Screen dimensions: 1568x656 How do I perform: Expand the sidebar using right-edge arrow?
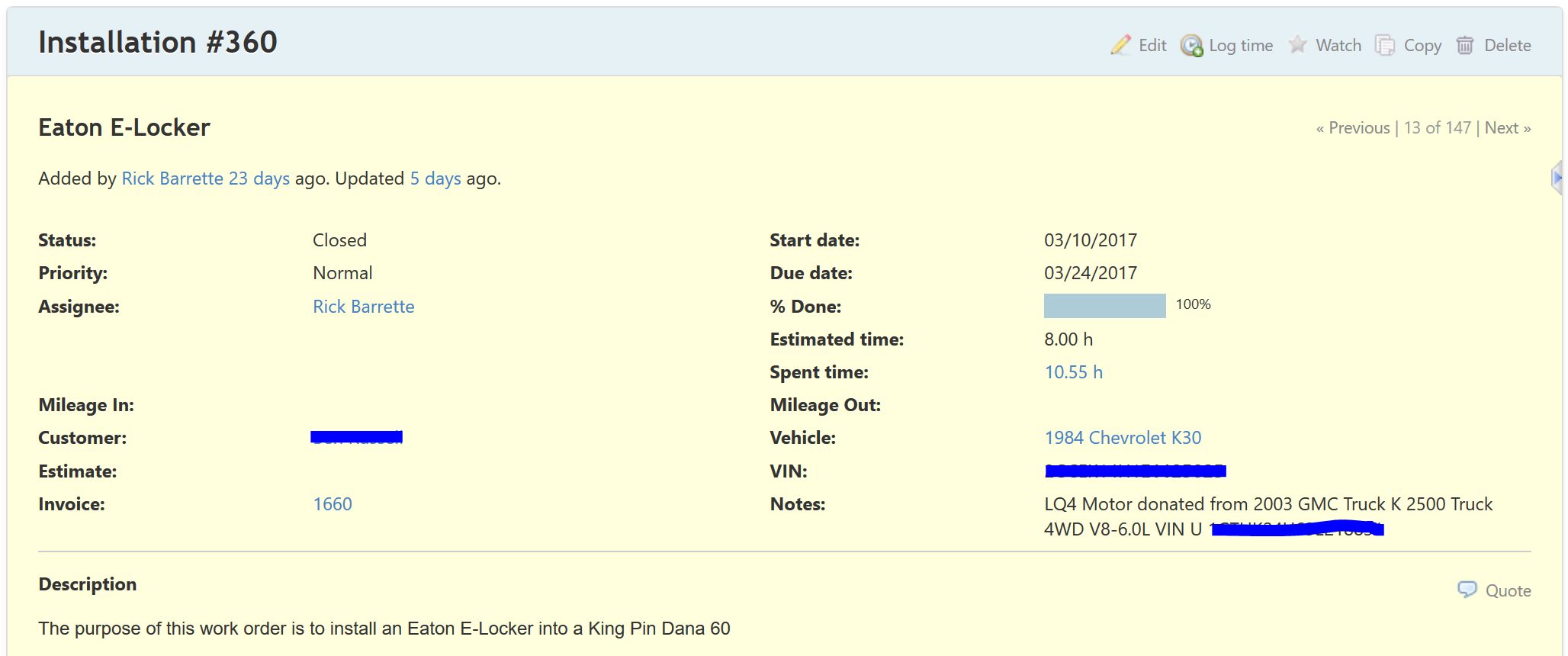[x=1557, y=178]
